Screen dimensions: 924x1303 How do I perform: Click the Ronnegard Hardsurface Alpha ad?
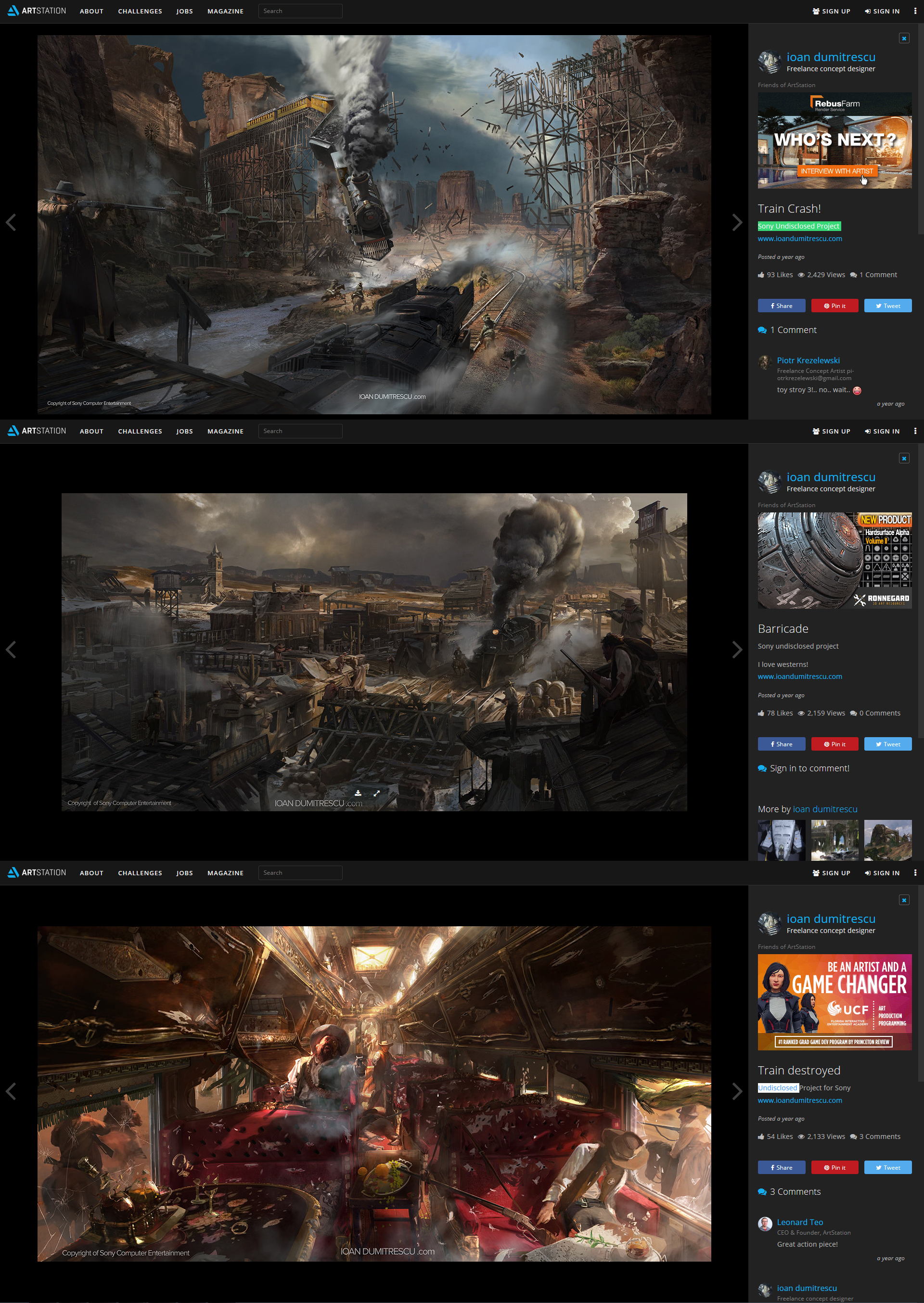pos(834,560)
